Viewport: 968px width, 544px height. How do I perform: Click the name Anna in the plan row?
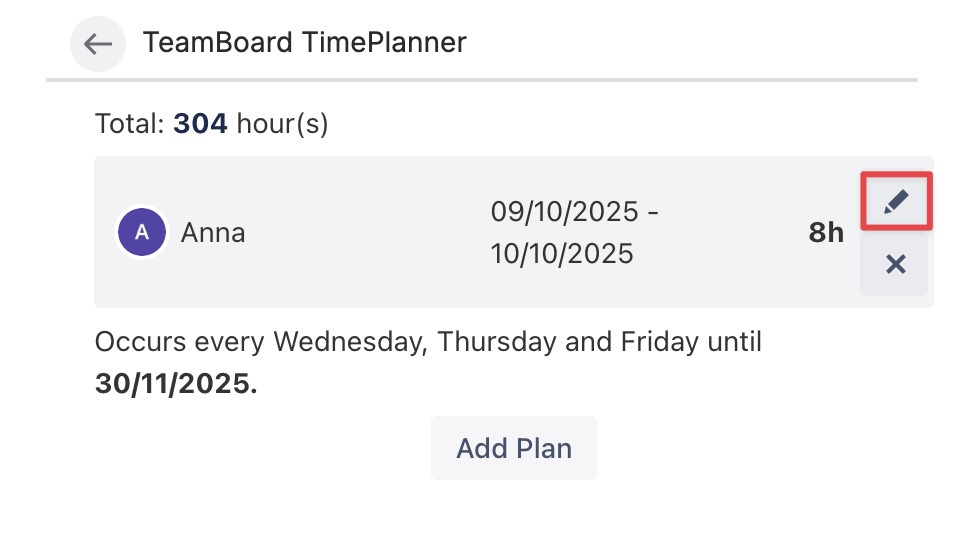[213, 233]
